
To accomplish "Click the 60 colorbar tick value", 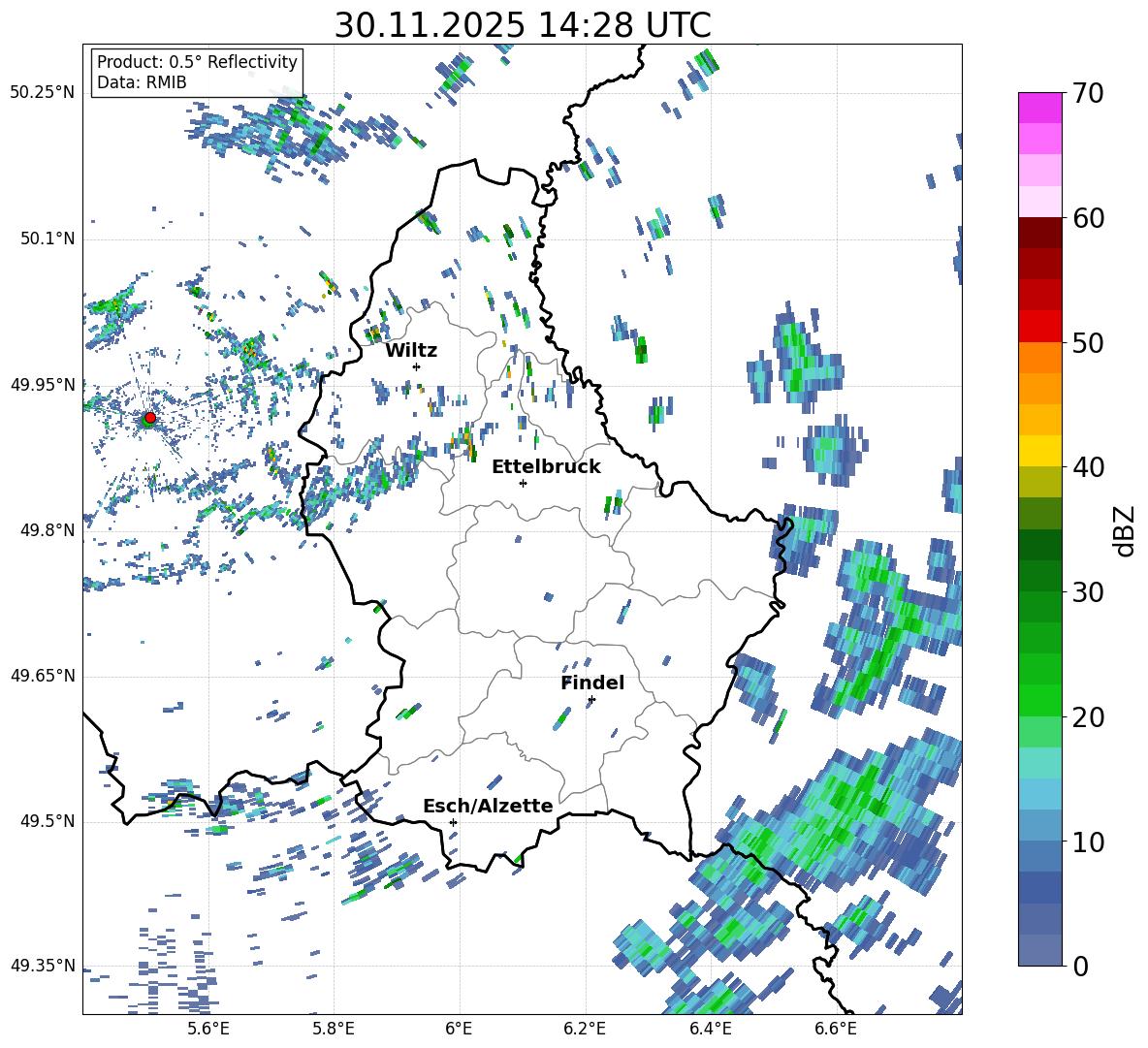I will (x=1088, y=218).
